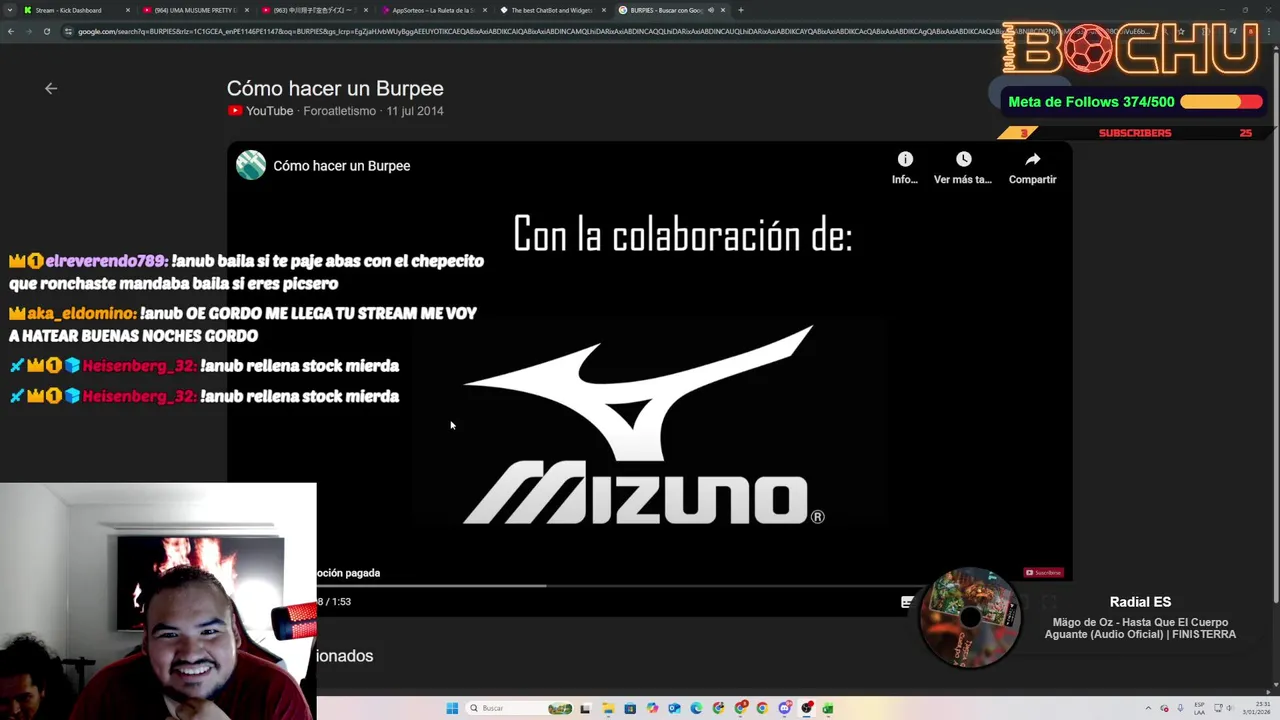Open OBS Studio from the taskbar
Image resolution: width=1280 pixels, height=720 pixels.
[806, 708]
